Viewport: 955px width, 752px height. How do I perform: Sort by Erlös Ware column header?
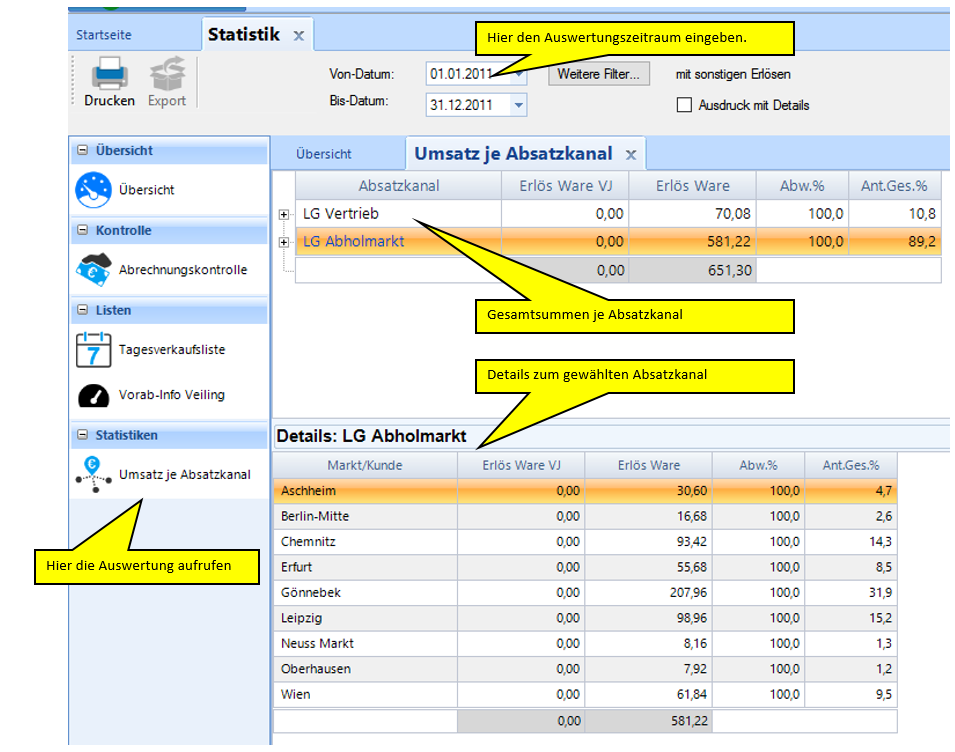coord(692,186)
